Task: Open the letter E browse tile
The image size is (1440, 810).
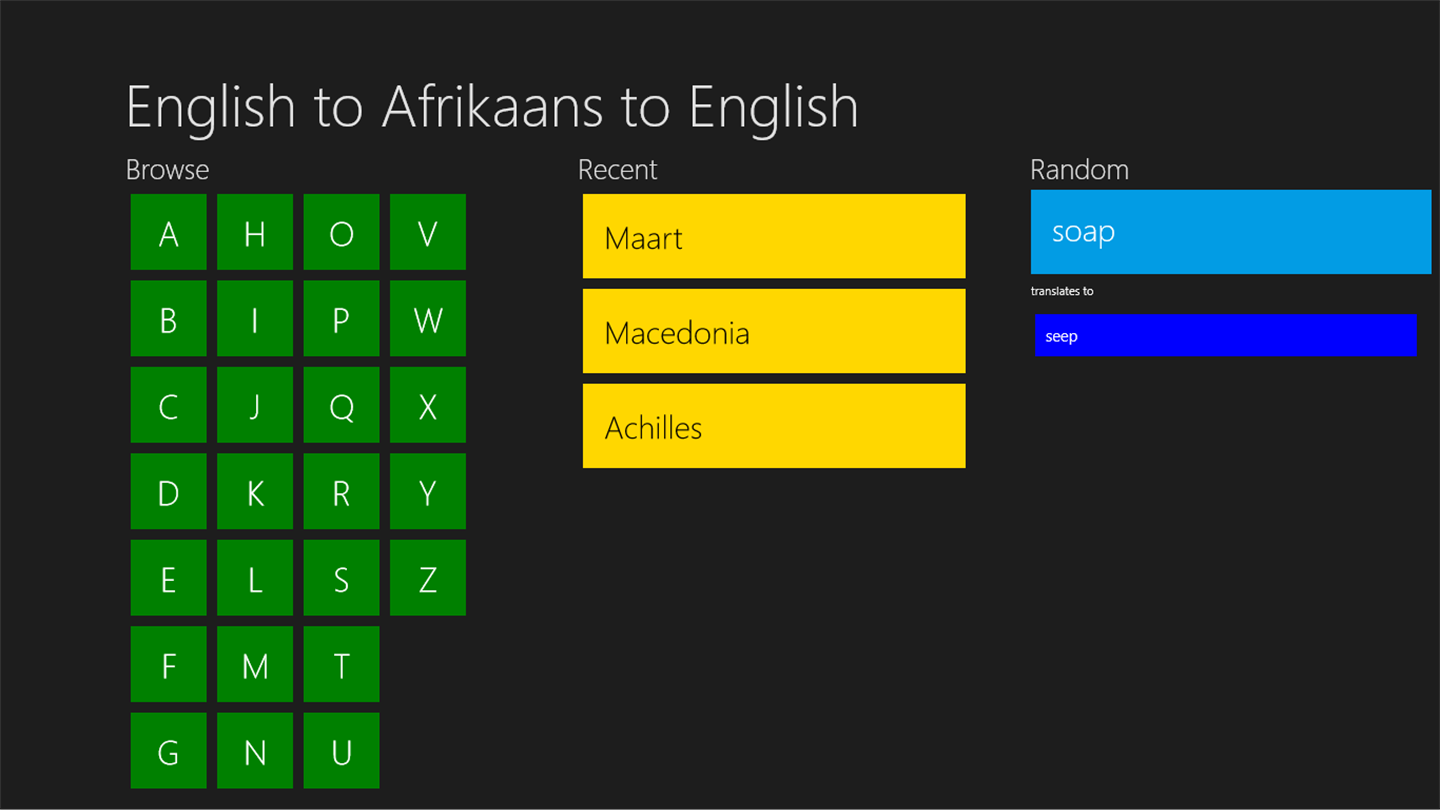Action: pos(168,578)
